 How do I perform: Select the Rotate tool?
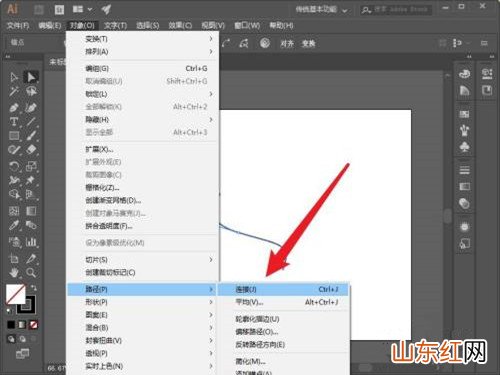[x=14, y=166]
